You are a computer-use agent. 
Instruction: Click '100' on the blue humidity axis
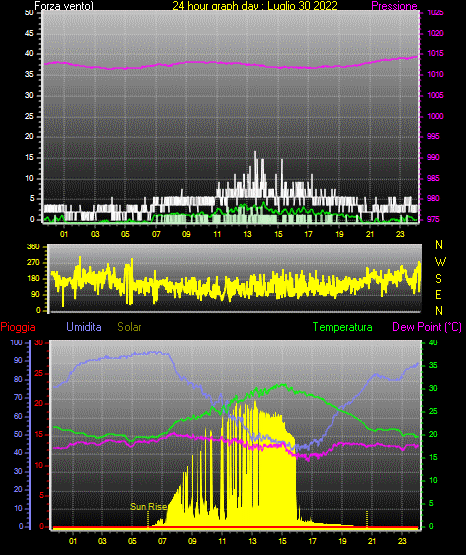click(17, 342)
